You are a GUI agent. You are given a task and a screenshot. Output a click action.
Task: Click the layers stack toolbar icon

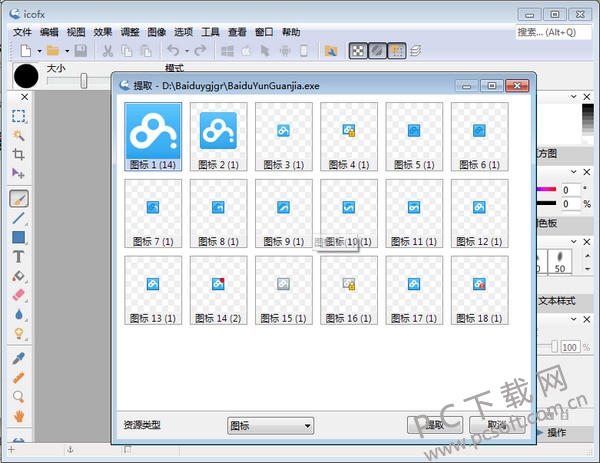pos(416,51)
